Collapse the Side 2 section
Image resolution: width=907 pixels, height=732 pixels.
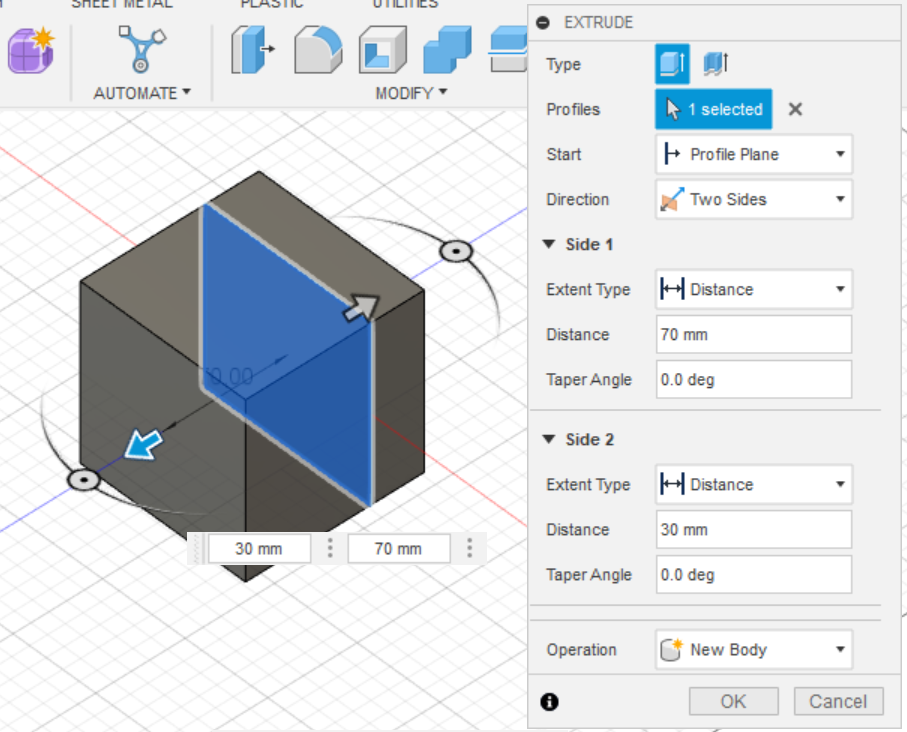click(x=549, y=439)
